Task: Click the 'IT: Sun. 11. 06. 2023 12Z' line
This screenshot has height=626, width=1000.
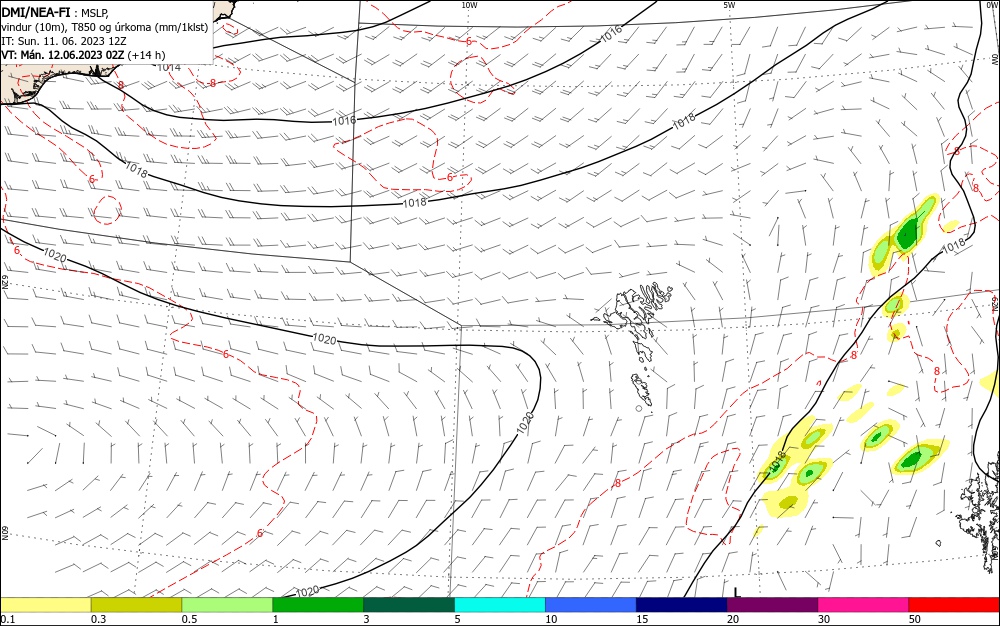Action: pos(64,41)
